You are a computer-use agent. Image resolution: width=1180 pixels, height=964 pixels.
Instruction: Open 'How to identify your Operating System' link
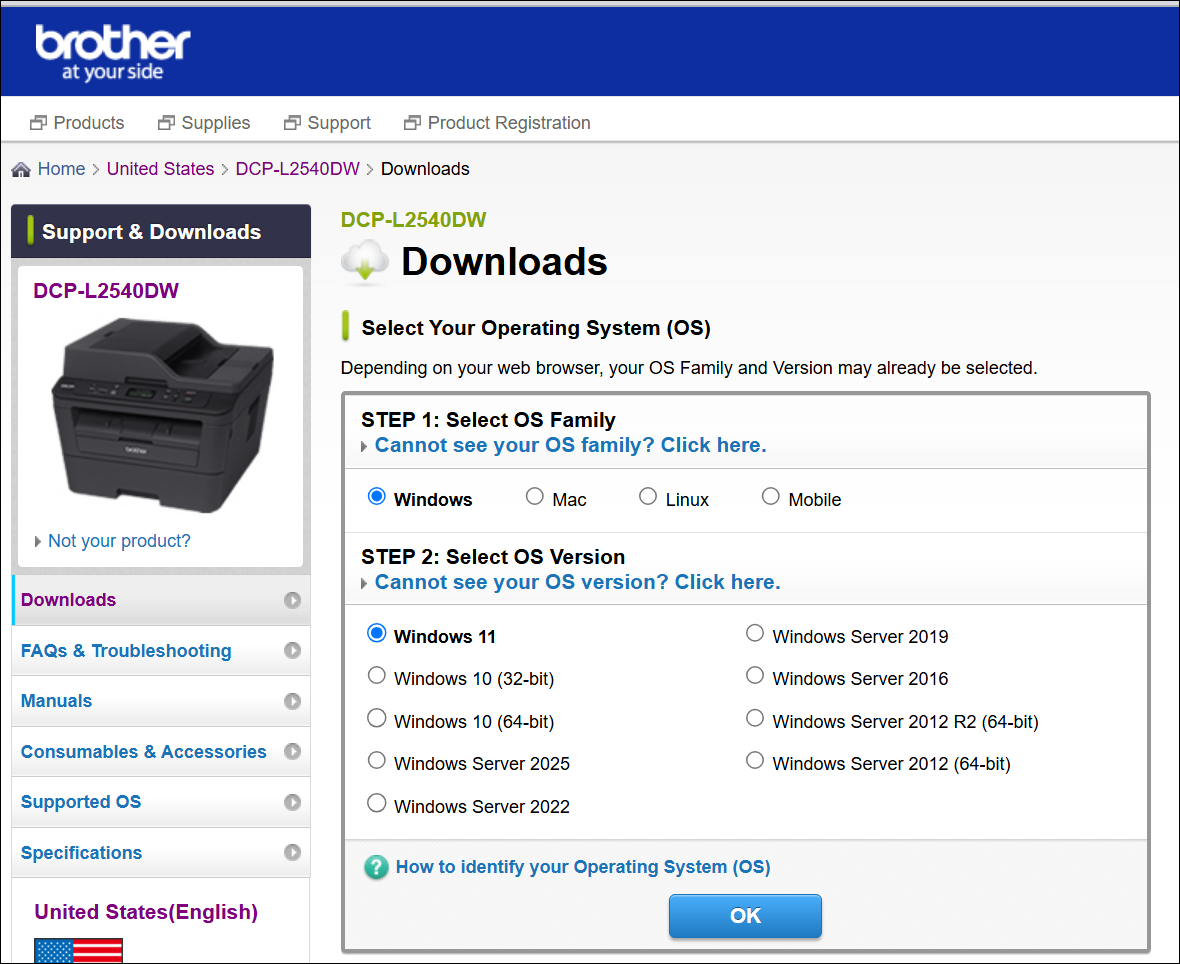(x=583, y=867)
